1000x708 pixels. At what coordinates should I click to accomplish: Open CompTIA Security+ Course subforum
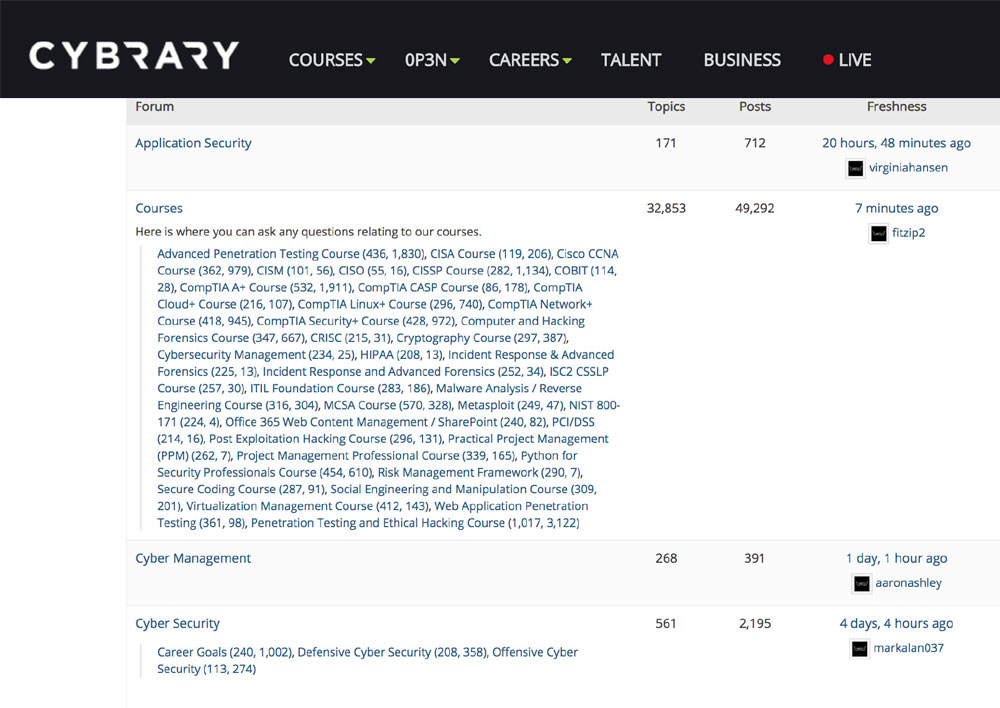point(356,321)
